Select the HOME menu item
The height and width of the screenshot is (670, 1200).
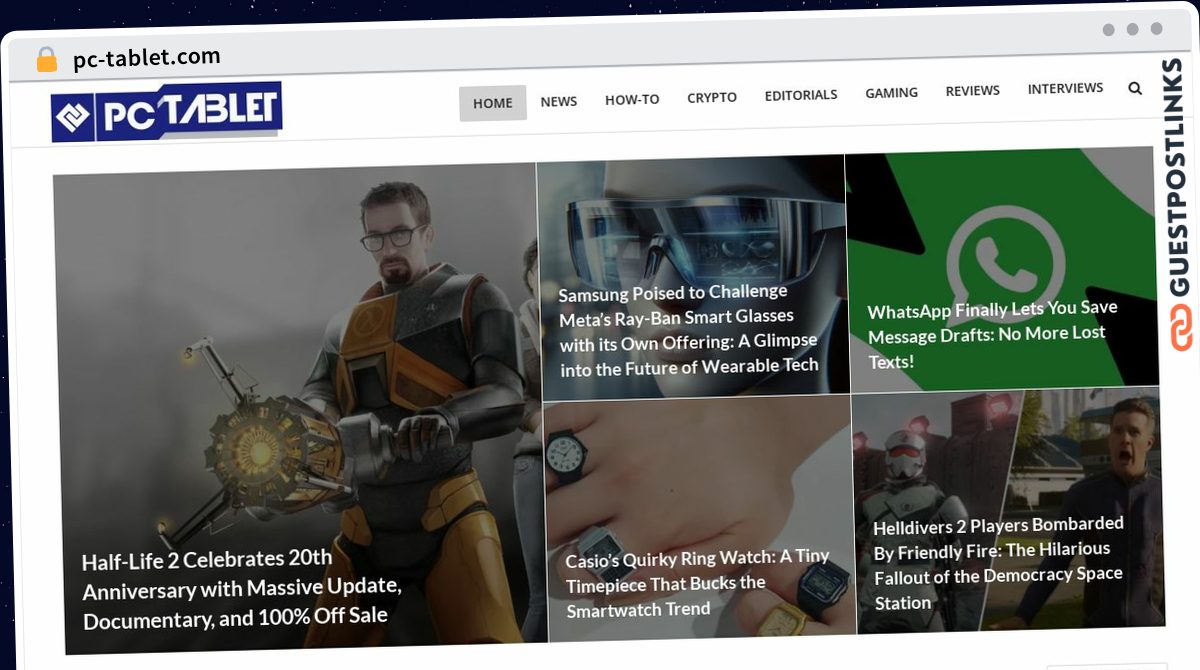[493, 103]
